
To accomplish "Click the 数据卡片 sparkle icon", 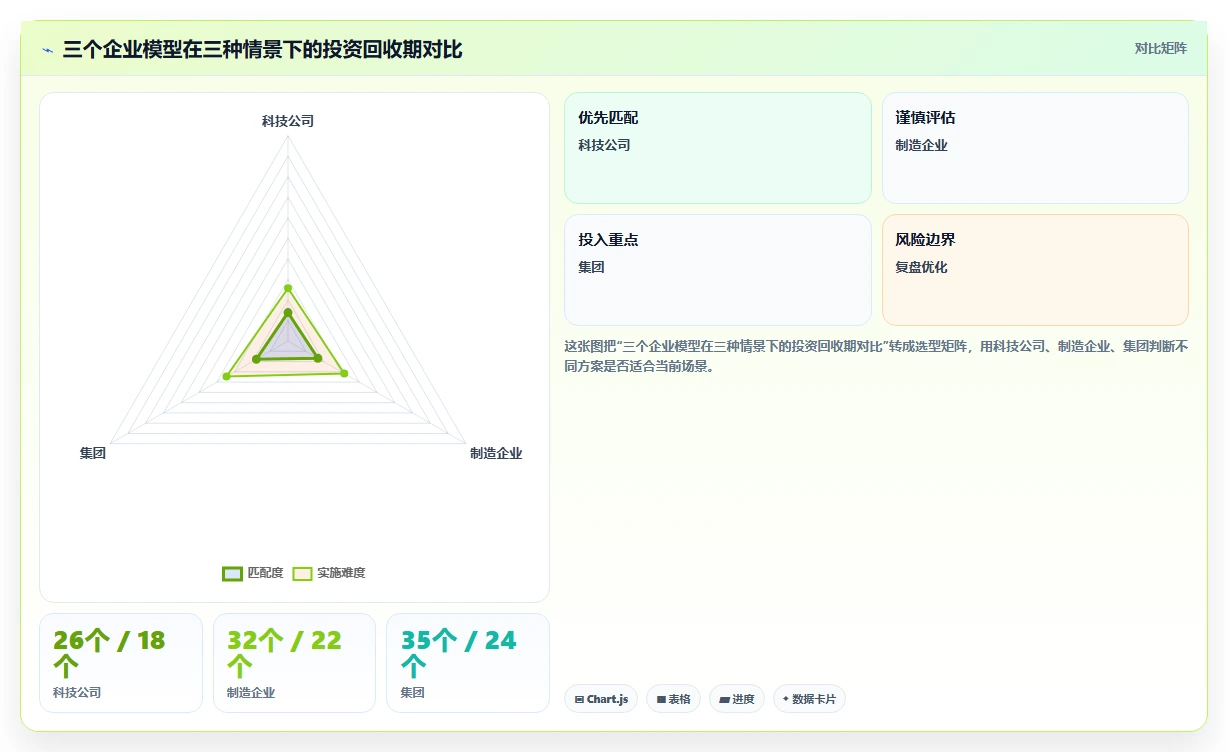I will point(786,699).
